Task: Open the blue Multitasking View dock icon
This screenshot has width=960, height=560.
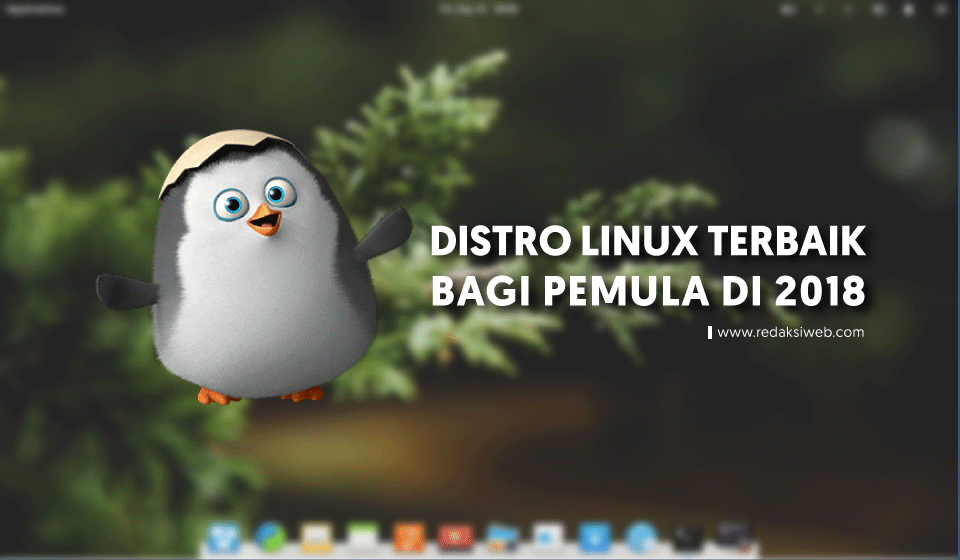Action: pos(223,537)
